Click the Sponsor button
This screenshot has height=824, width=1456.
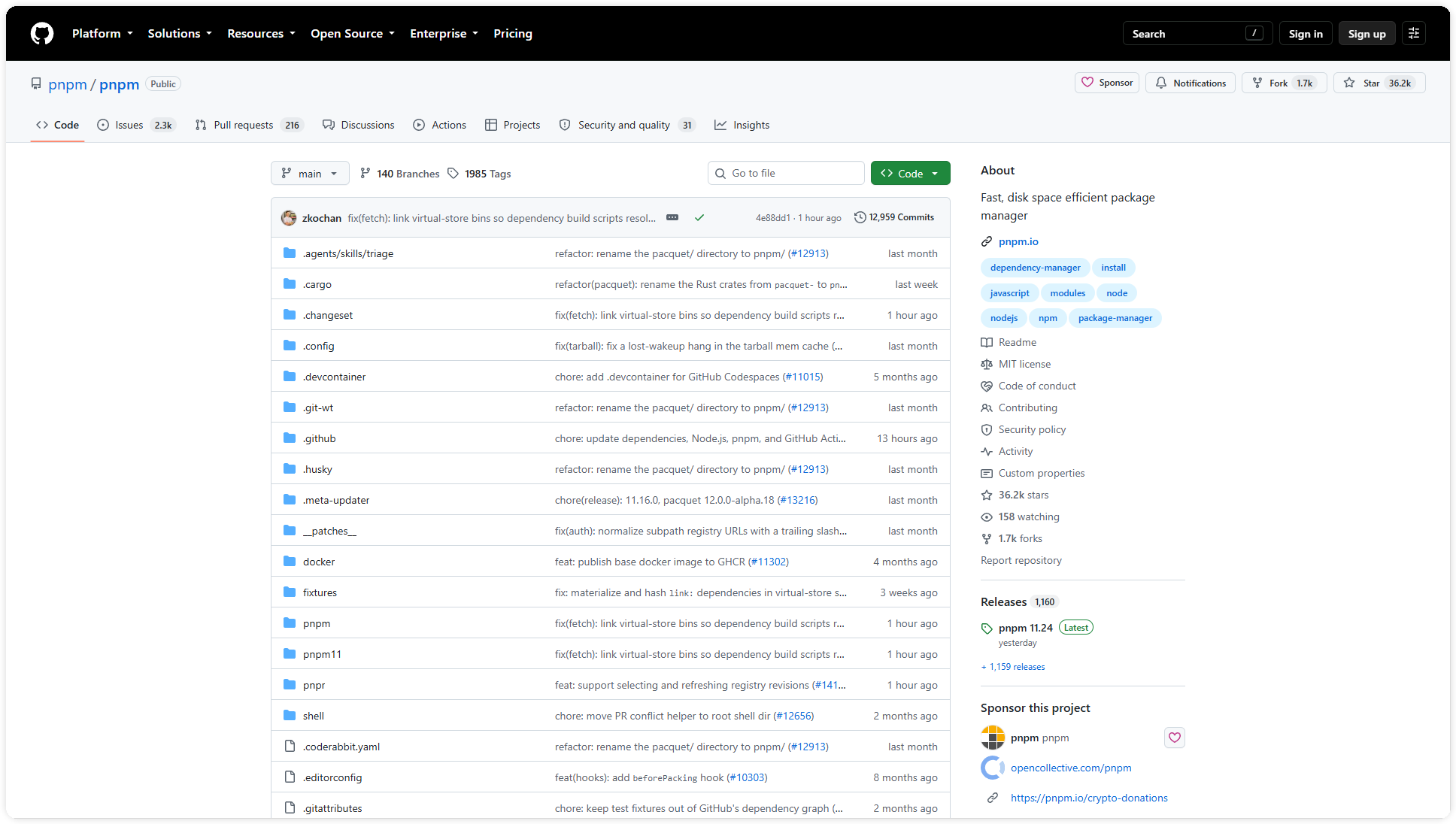pos(1107,83)
